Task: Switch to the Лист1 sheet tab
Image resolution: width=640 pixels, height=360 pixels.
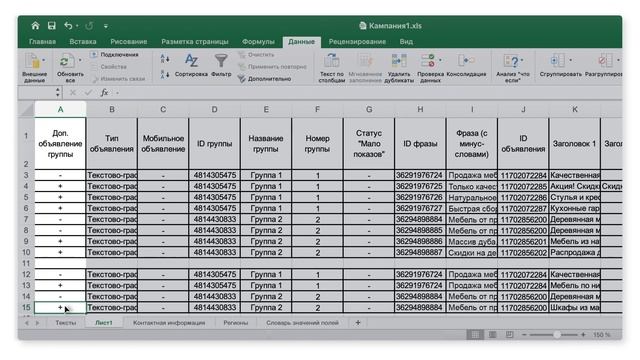Action: point(104,322)
